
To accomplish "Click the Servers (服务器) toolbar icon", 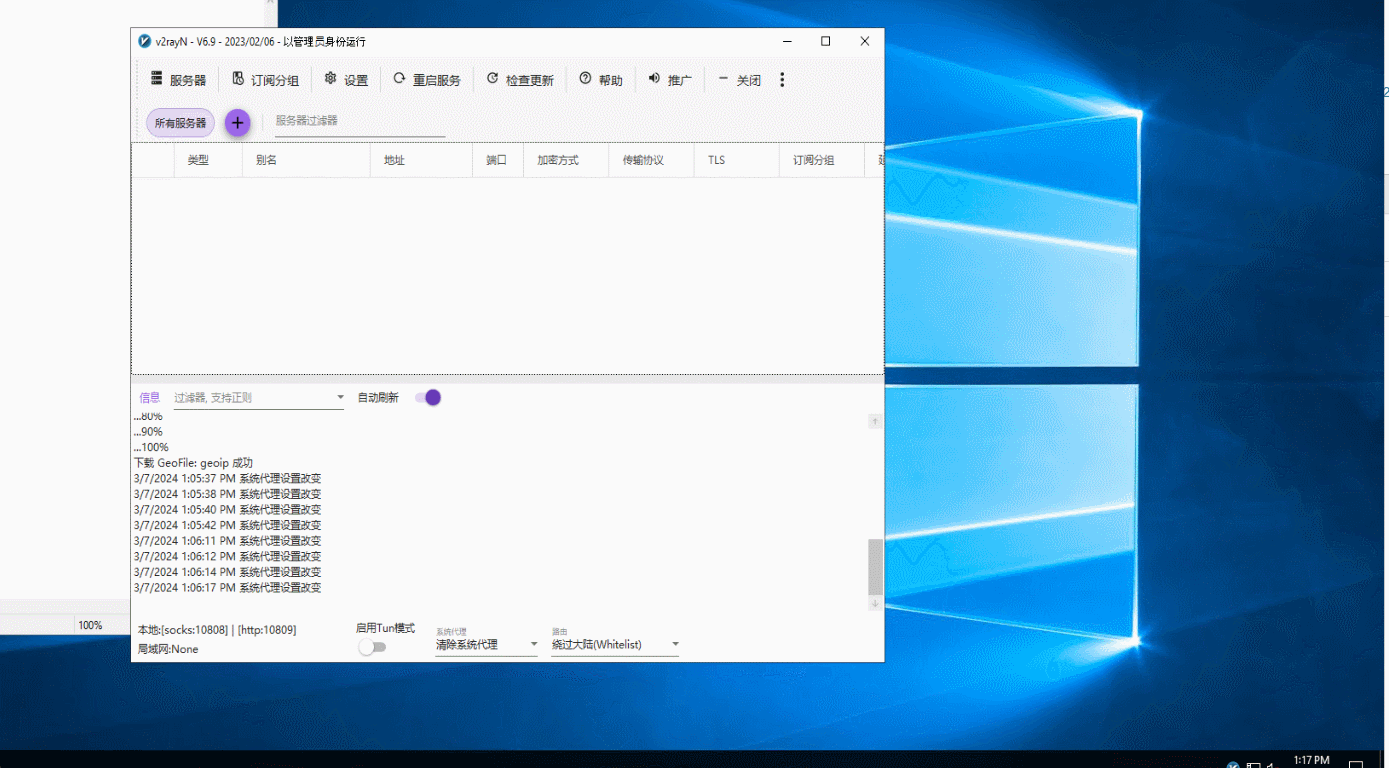I will pos(157,79).
